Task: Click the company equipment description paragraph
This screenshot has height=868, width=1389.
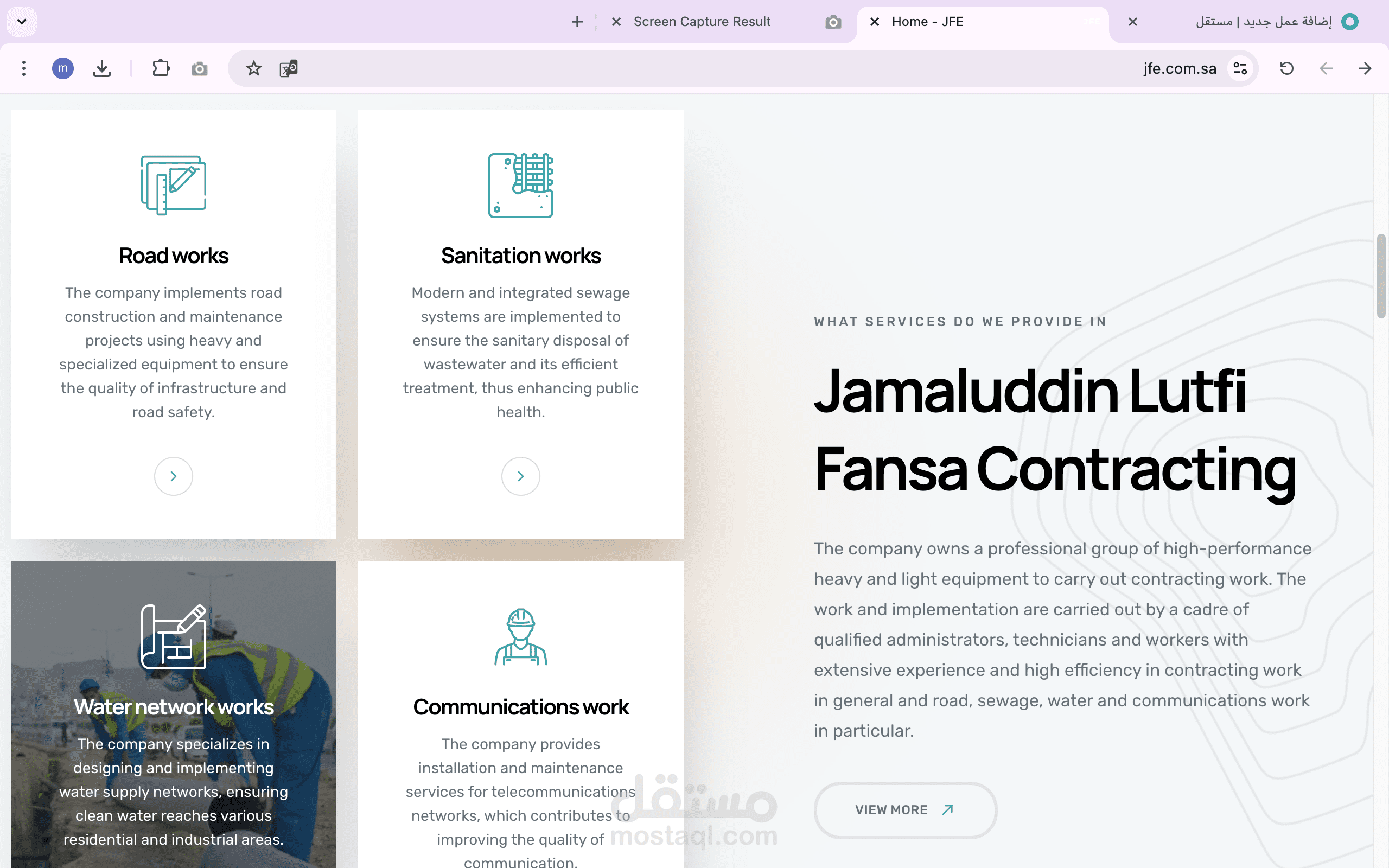Action: [x=1062, y=640]
